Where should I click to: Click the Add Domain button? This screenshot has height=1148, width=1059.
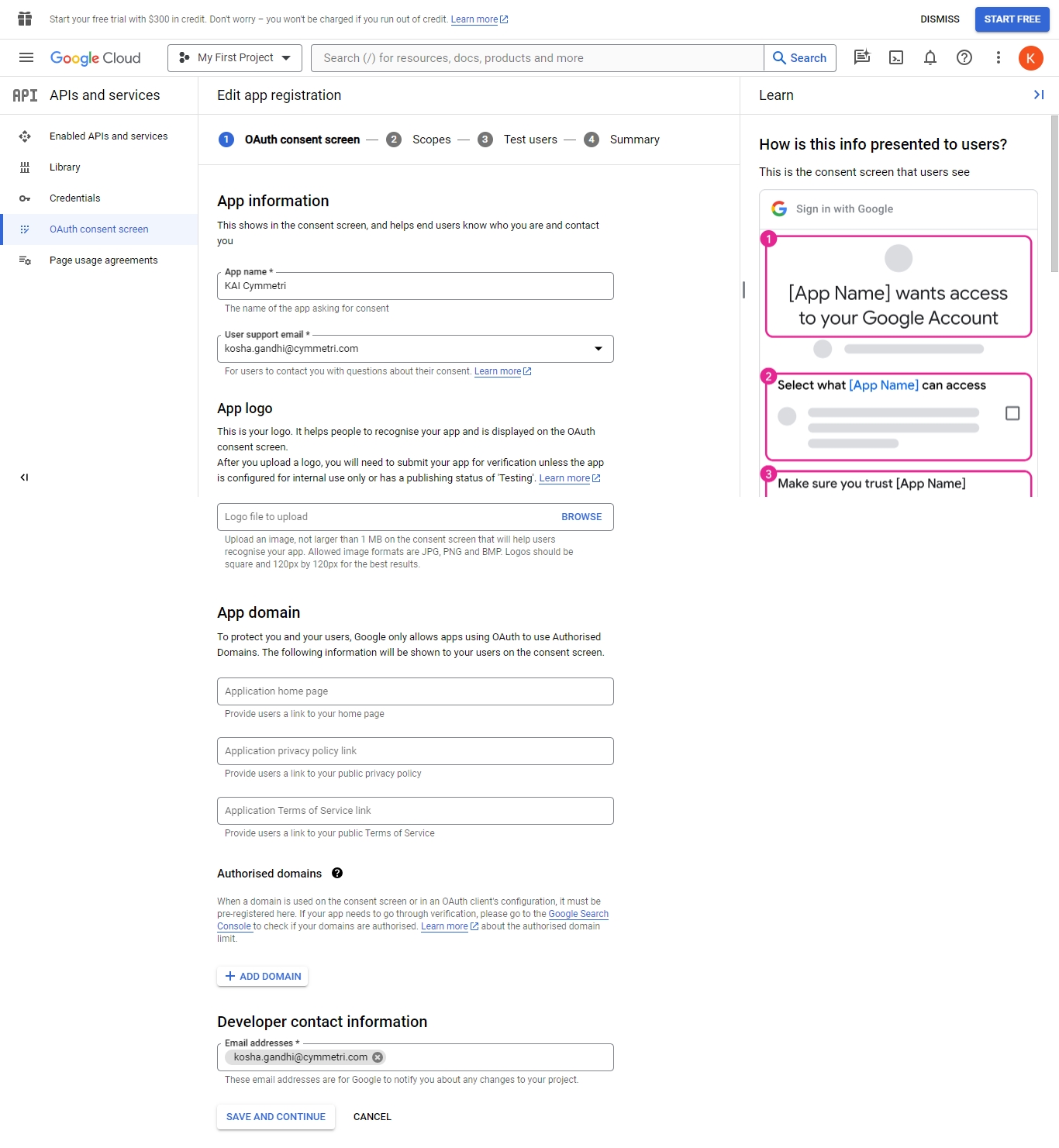pos(263,977)
